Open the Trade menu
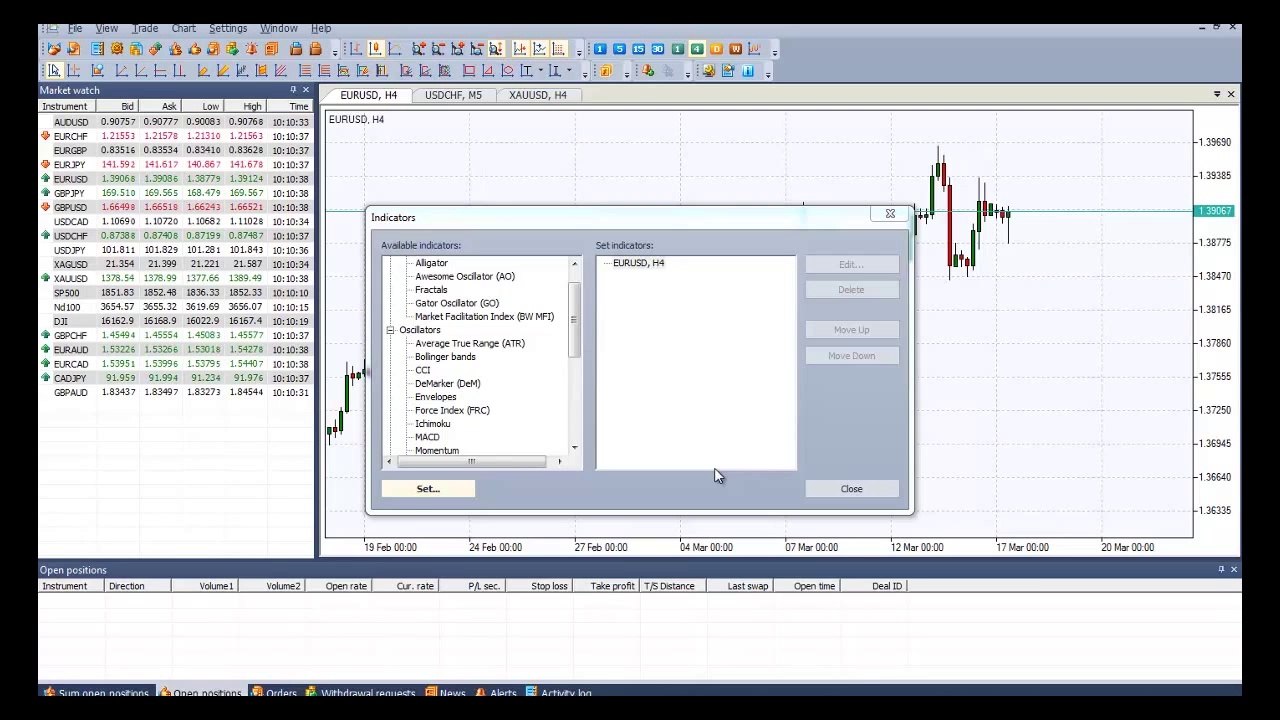1280x720 pixels. coord(145,28)
